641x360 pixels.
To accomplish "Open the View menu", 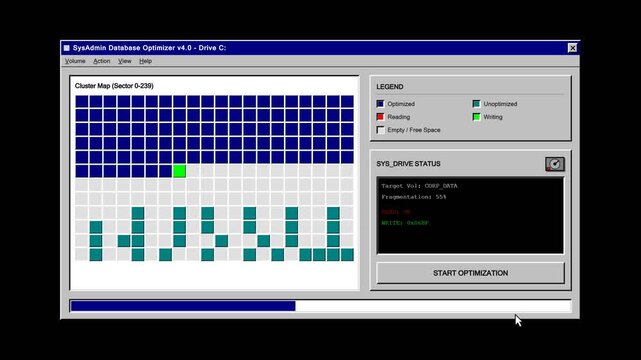I will (125, 61).
